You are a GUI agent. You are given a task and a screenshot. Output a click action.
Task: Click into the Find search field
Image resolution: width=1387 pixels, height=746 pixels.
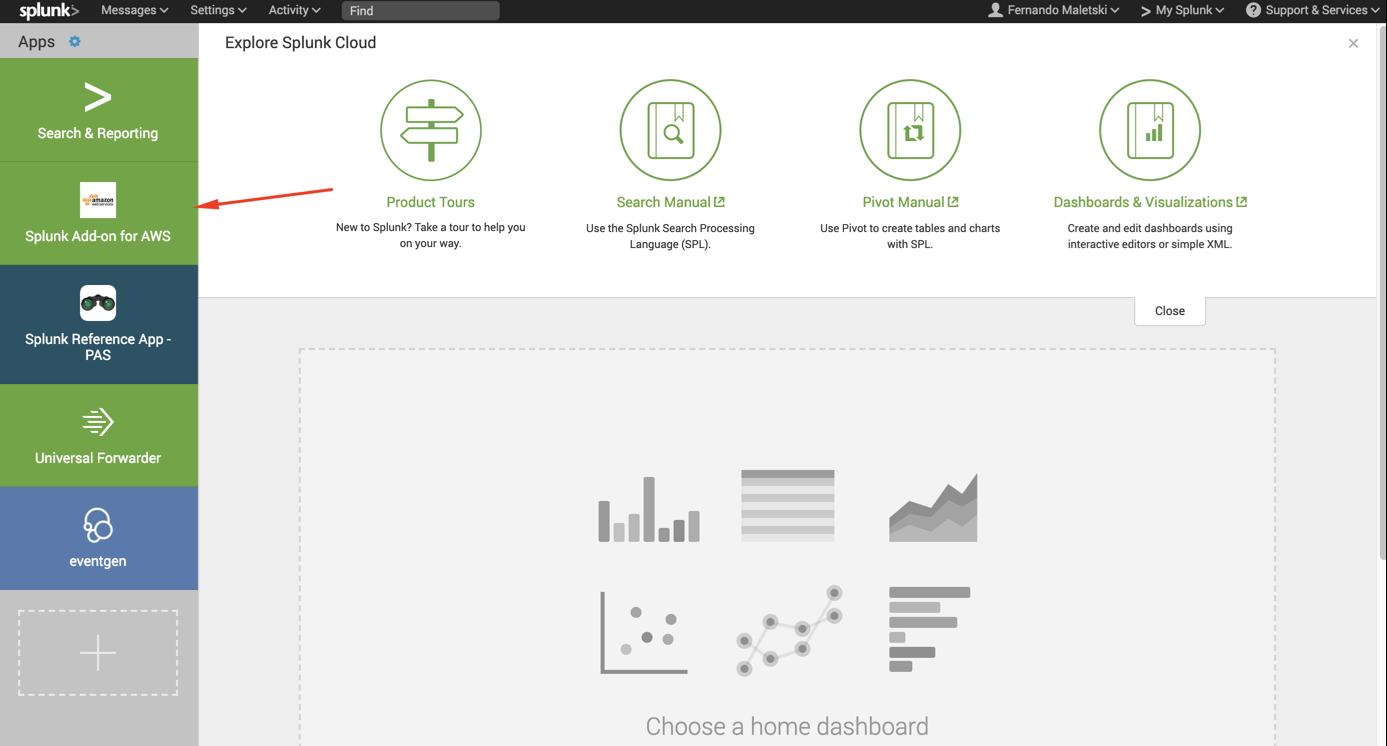420,11
